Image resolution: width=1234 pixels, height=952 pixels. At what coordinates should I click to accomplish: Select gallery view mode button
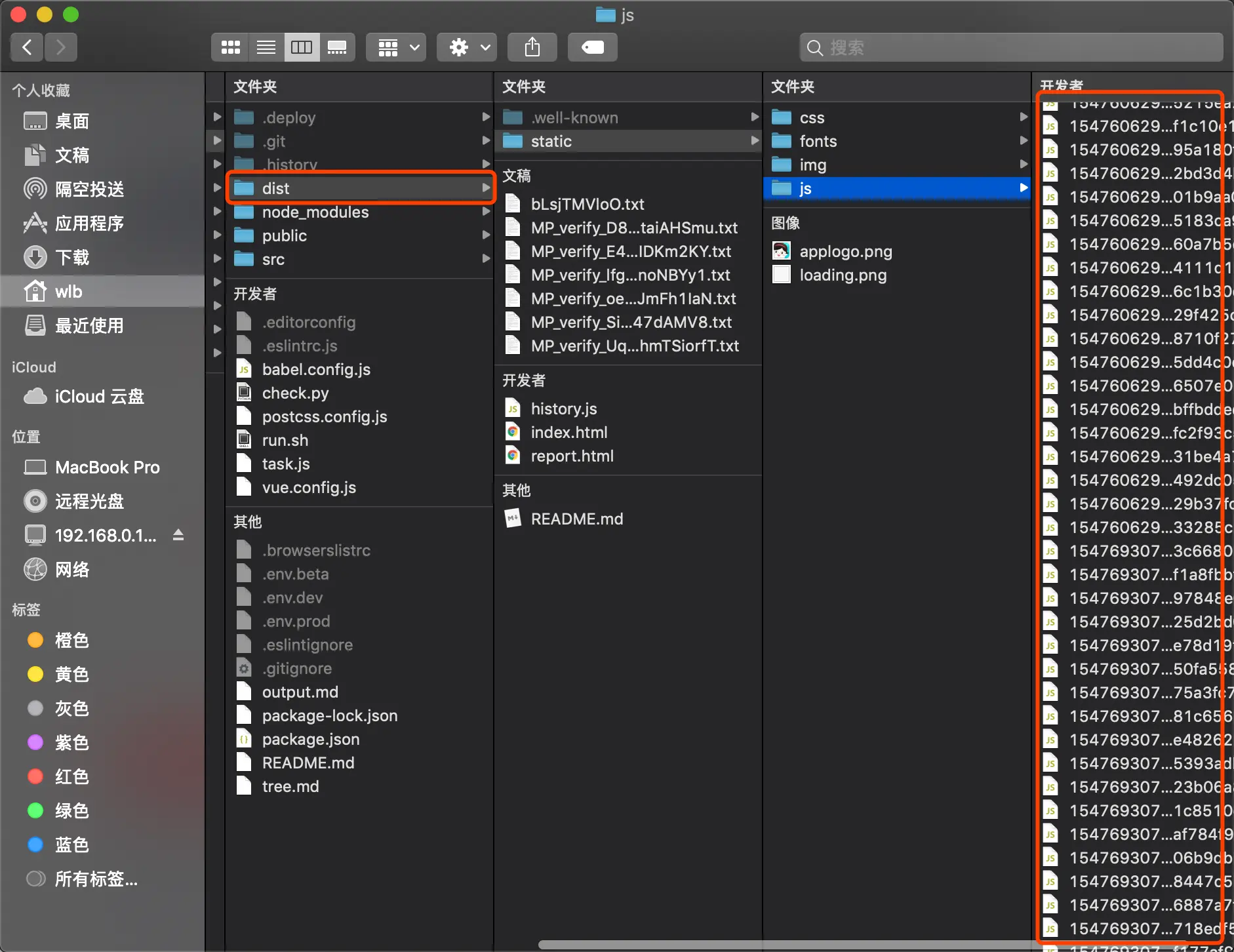tap(337, 47)
